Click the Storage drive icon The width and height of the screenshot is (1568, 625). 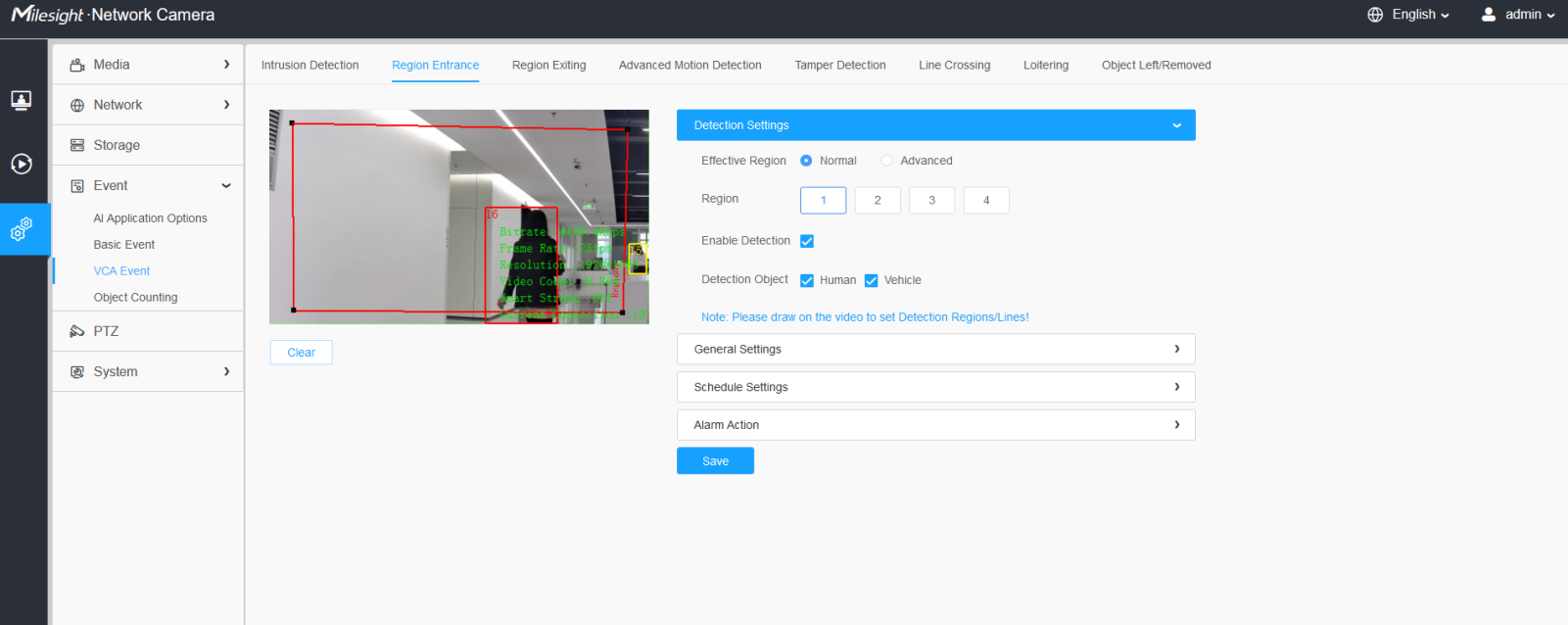(77, 145)
